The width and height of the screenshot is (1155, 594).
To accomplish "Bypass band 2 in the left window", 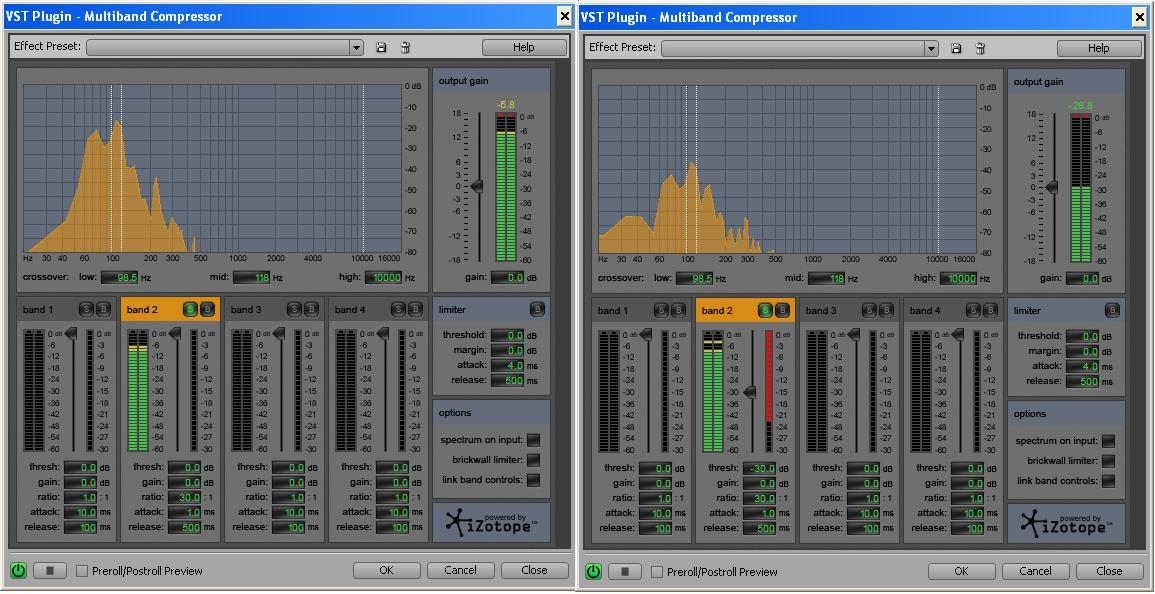I will tap(207, 310).
